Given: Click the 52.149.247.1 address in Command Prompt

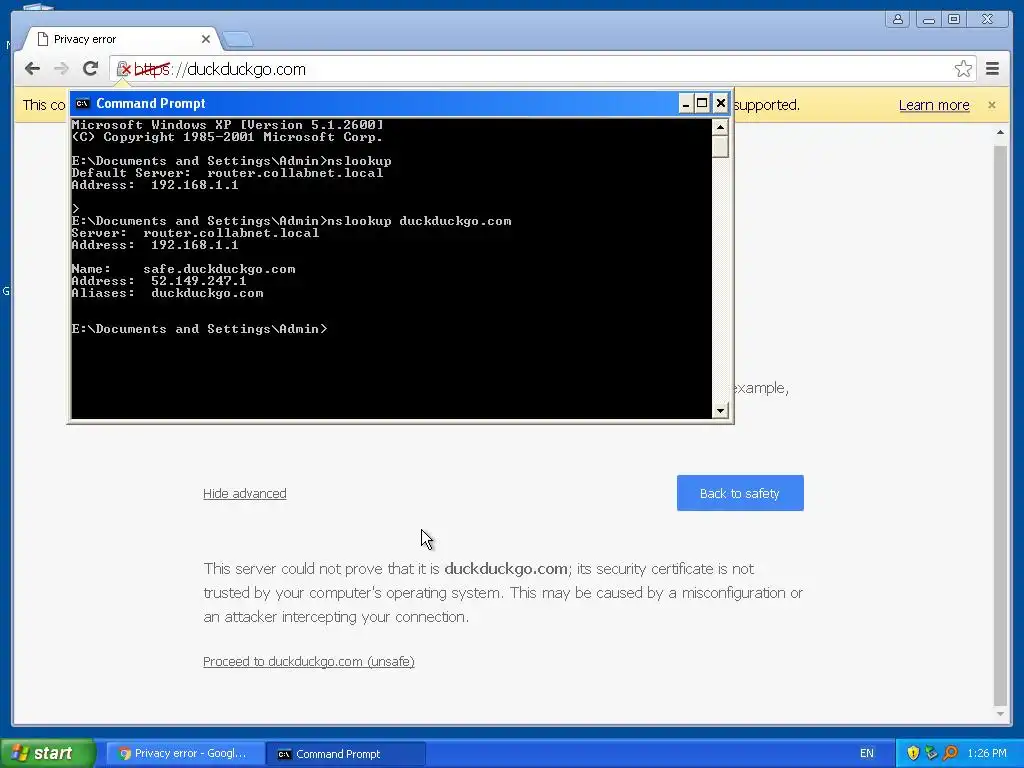Looking at the screenshot, I should (199, 281).
